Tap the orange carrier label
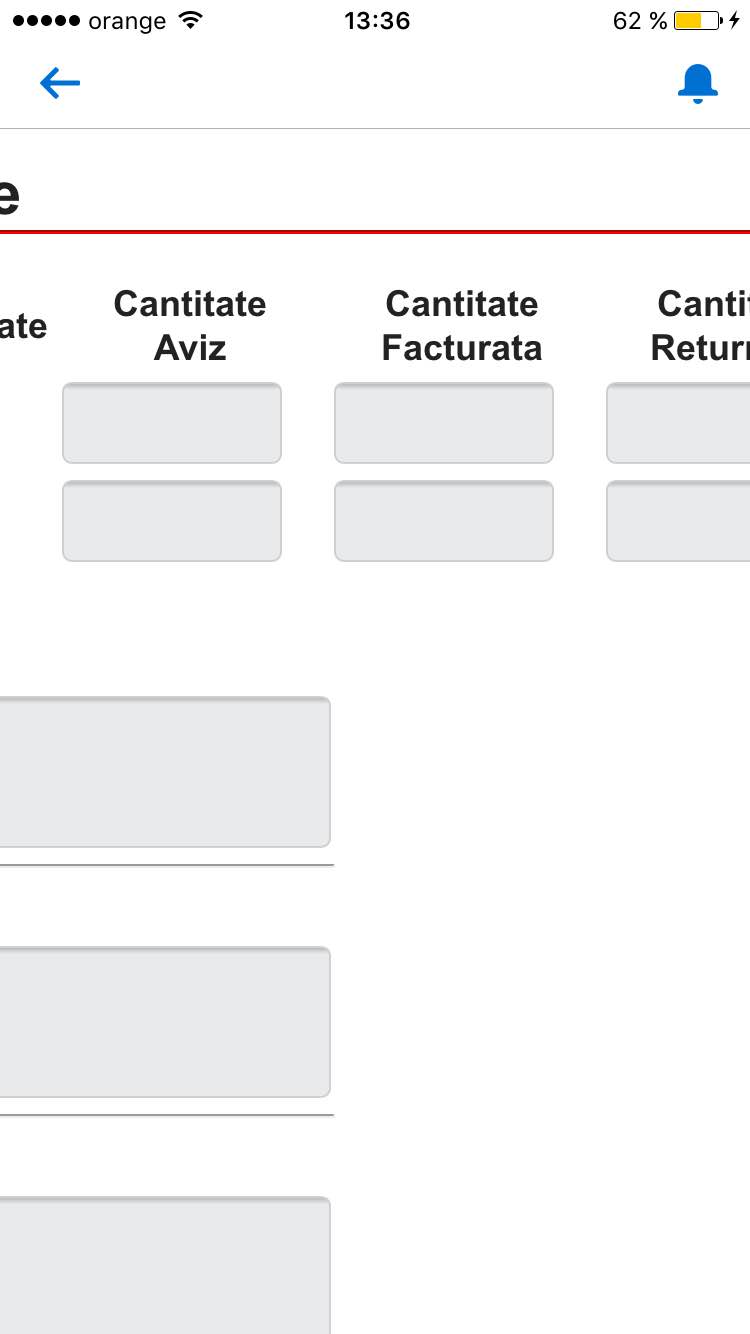Screen dimensions: 750x1334 pos(127,21)
